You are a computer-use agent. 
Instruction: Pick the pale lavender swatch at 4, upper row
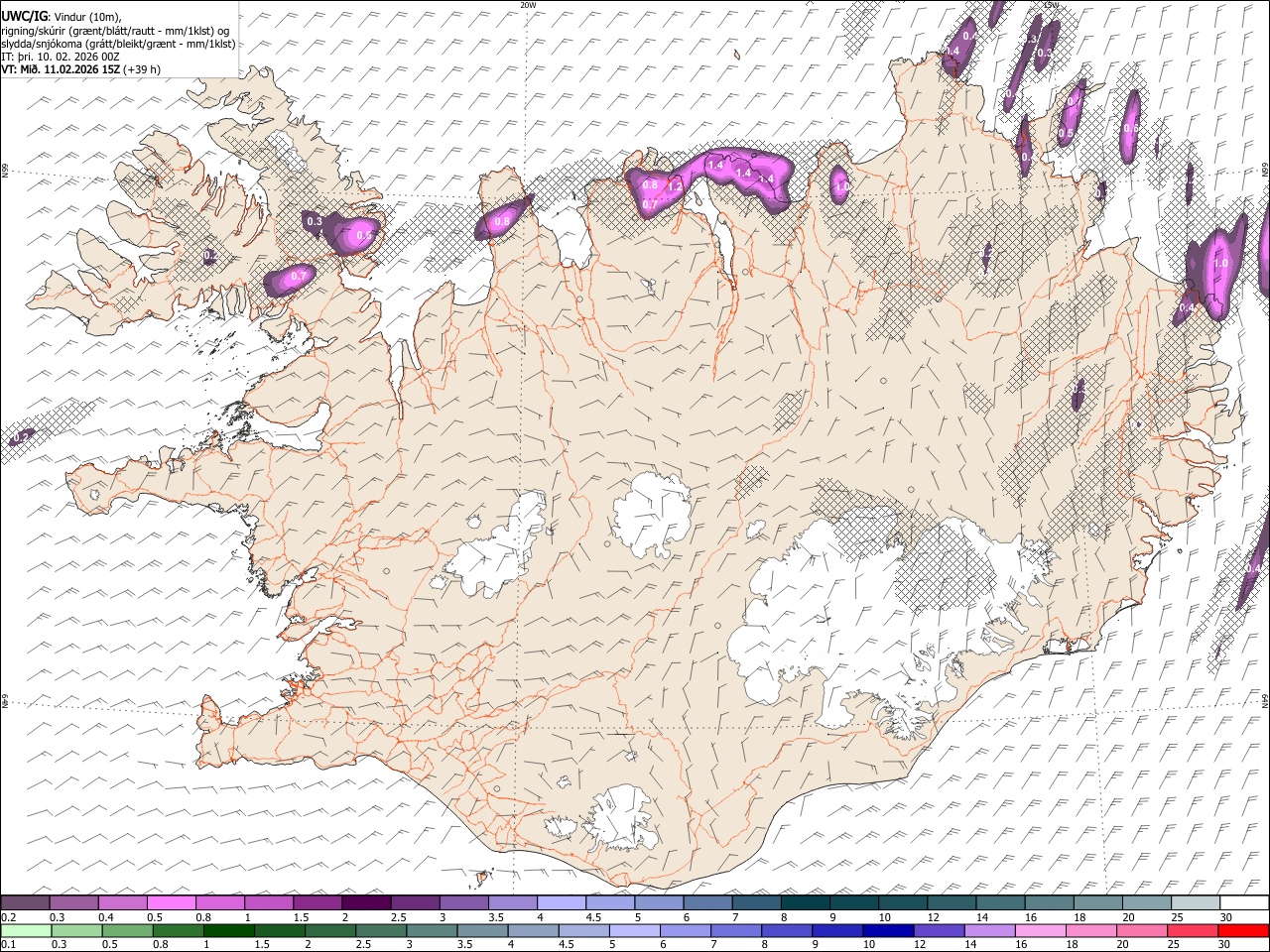coord(562,903)
